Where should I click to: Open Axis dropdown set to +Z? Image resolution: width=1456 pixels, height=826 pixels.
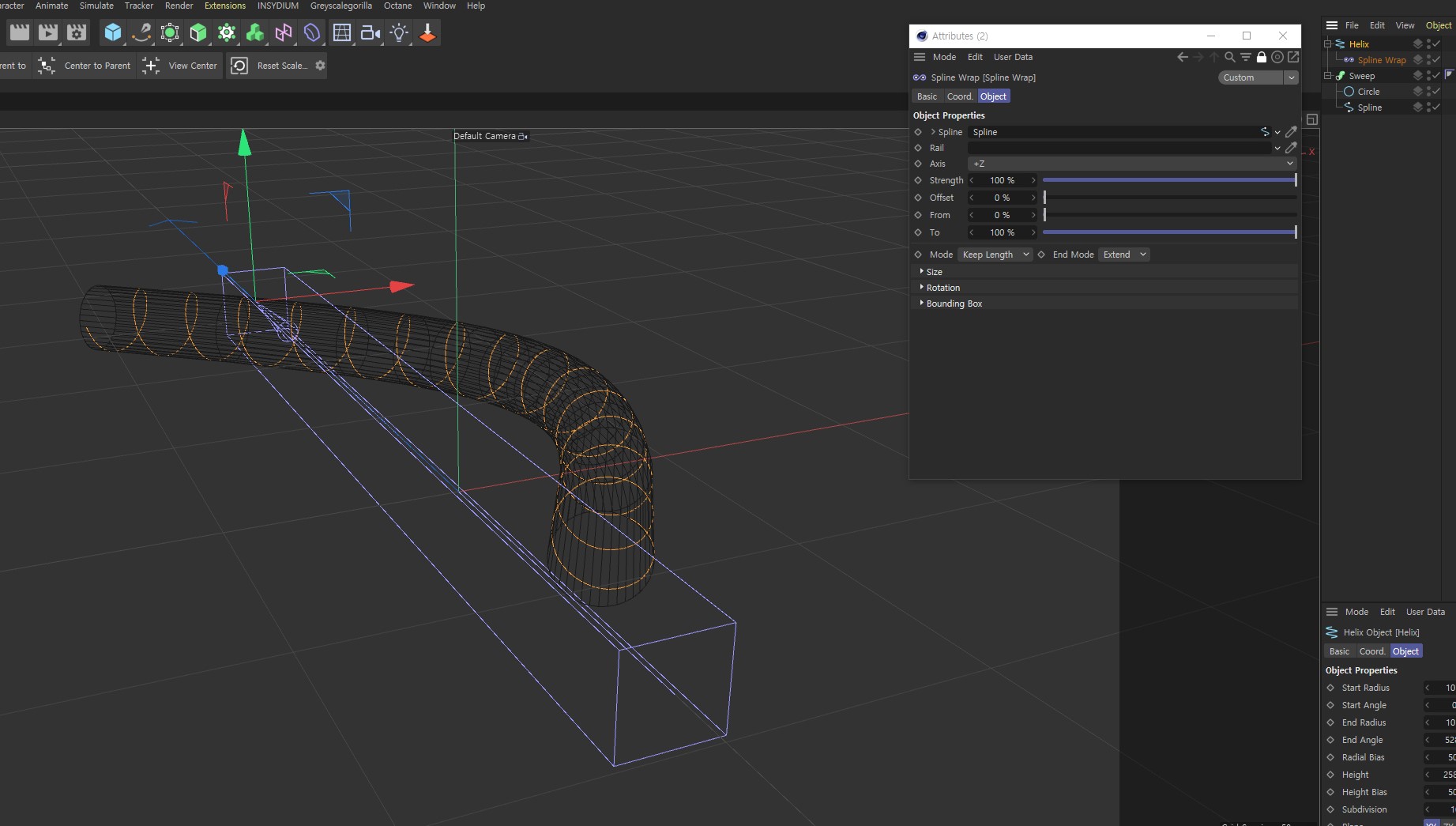tap(1132, 164)
